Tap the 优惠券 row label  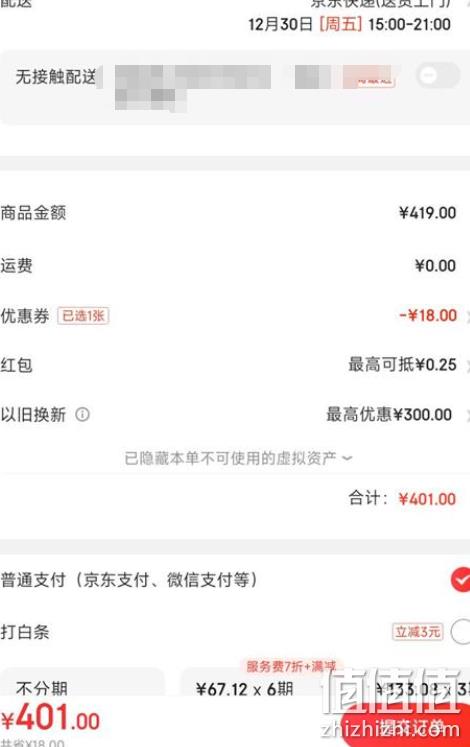[25, 316]
